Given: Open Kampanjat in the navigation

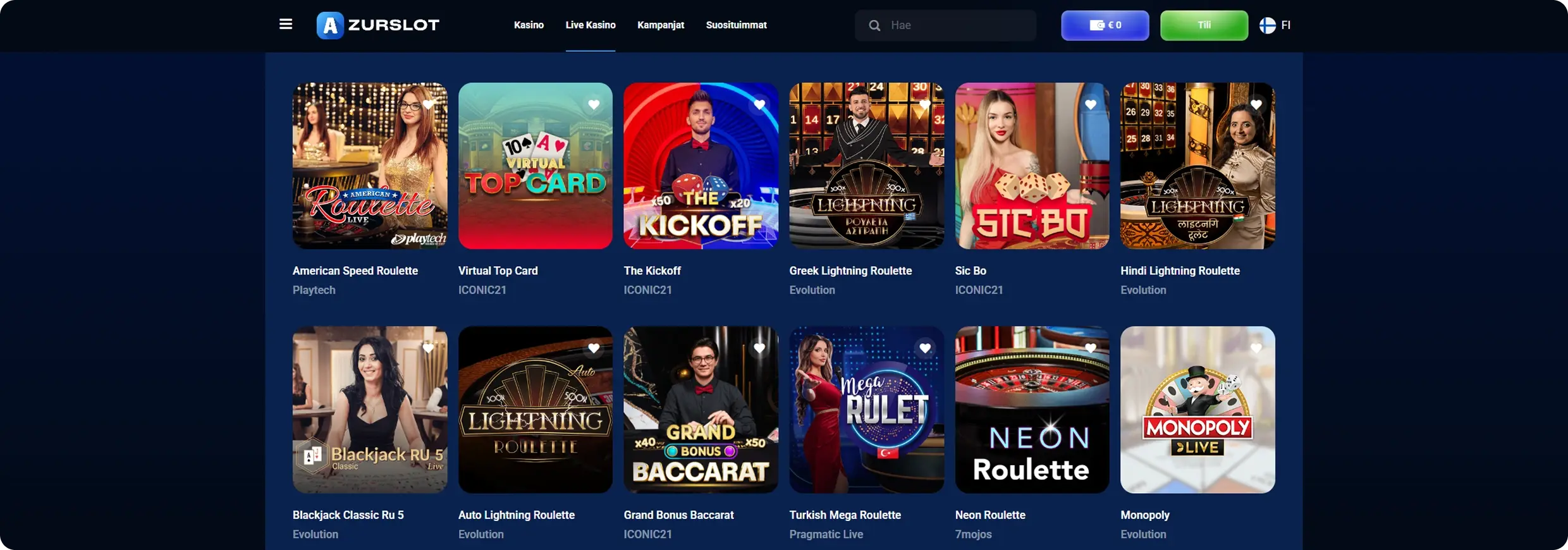Looking at the screenshot, I should (661, 25).
